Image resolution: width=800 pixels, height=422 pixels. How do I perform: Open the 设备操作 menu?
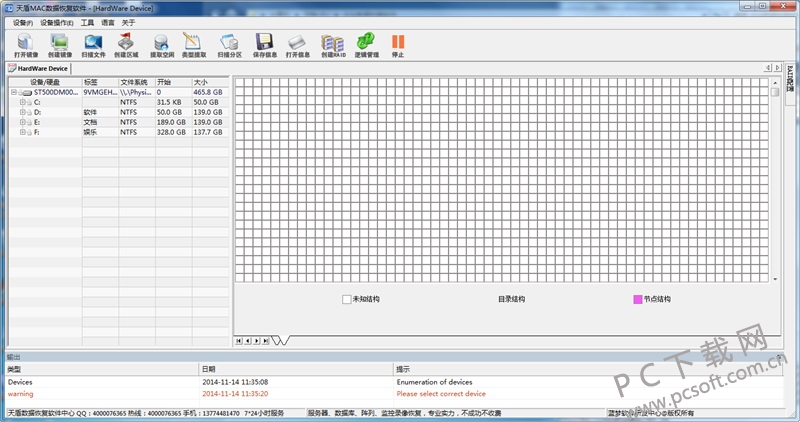tap(56, 21)
